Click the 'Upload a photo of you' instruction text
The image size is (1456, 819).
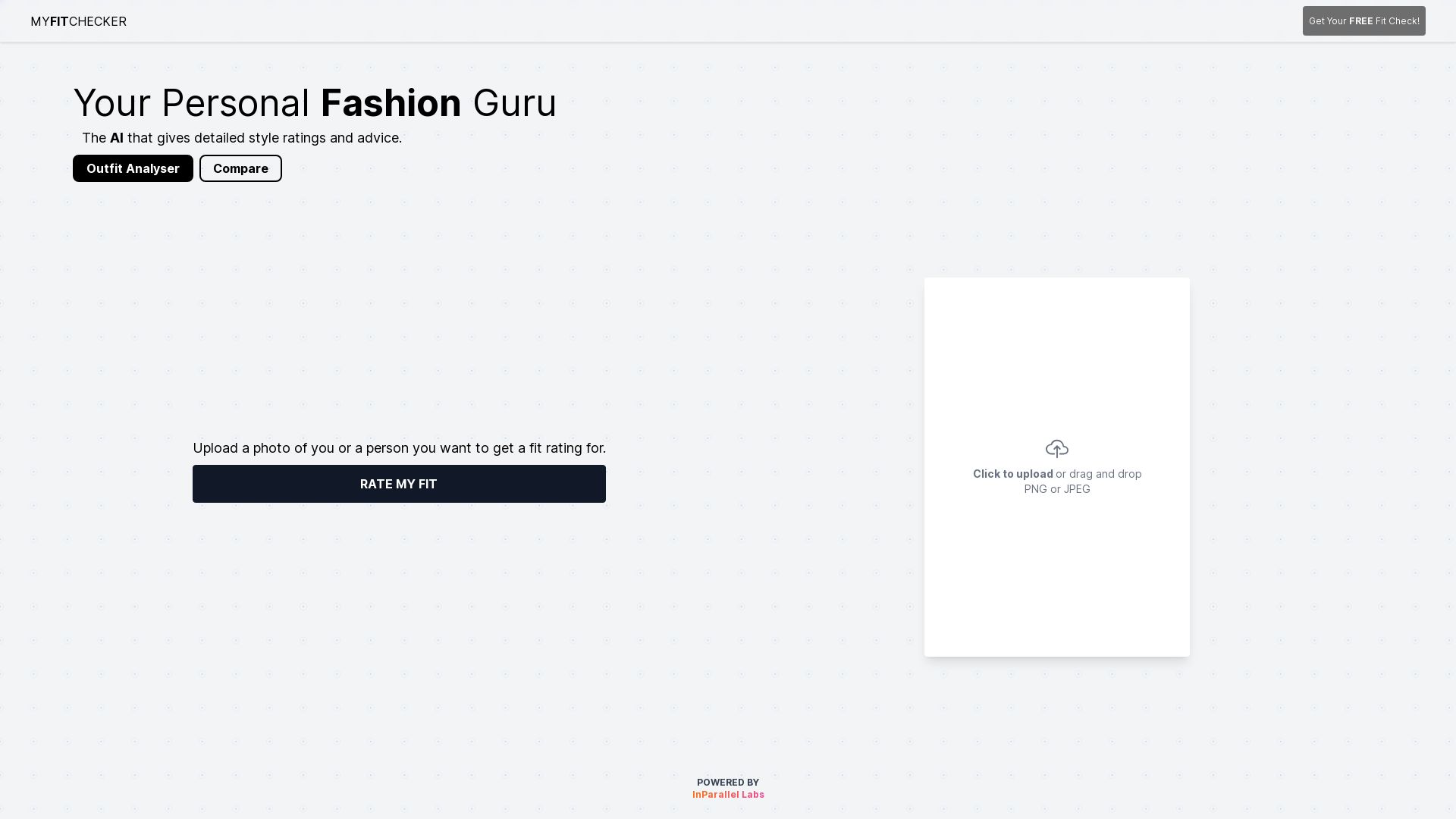coord(399,448)
